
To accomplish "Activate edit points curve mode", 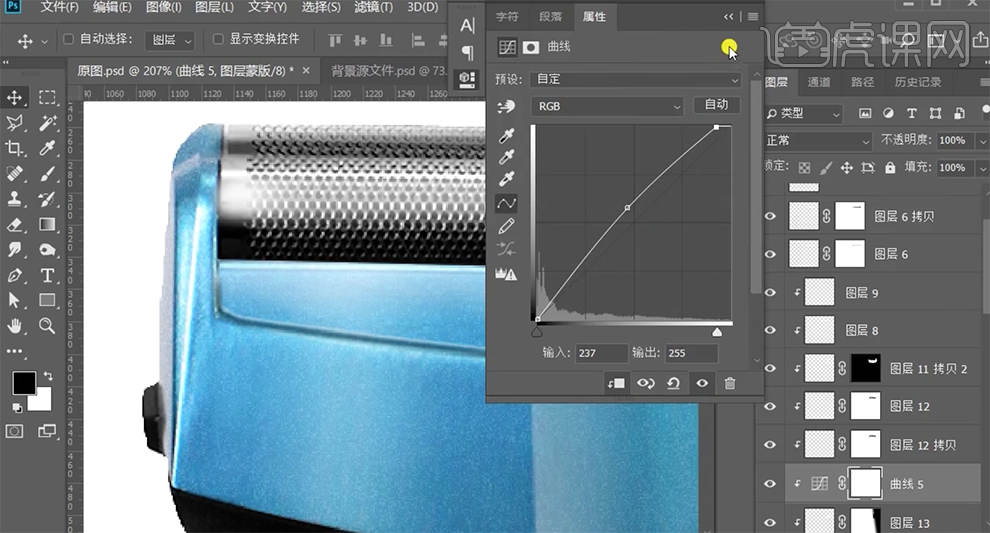I will coord(506,203).
